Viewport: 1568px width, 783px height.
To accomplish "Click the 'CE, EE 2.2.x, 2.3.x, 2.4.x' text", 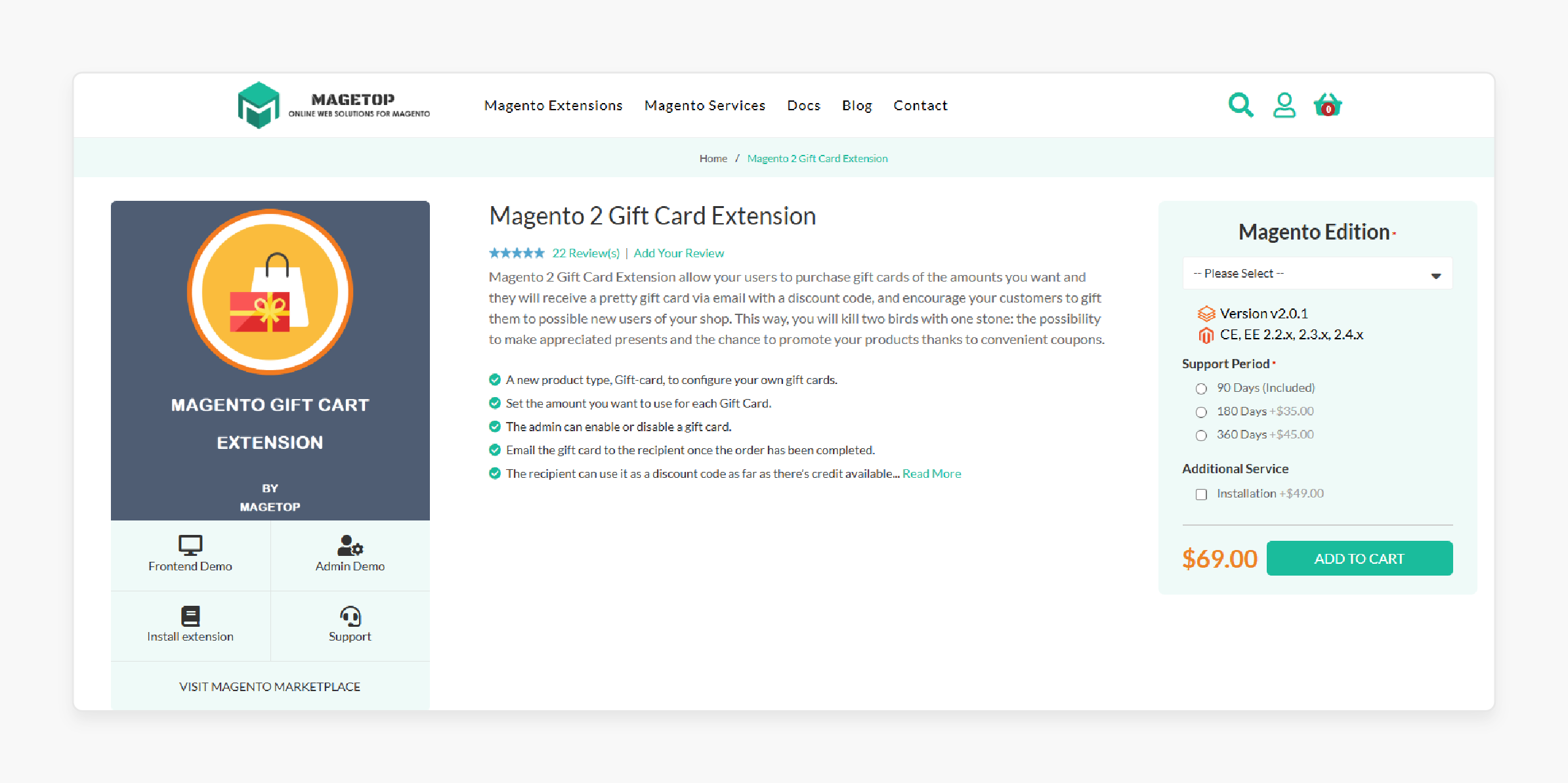I will (1292, 335).
